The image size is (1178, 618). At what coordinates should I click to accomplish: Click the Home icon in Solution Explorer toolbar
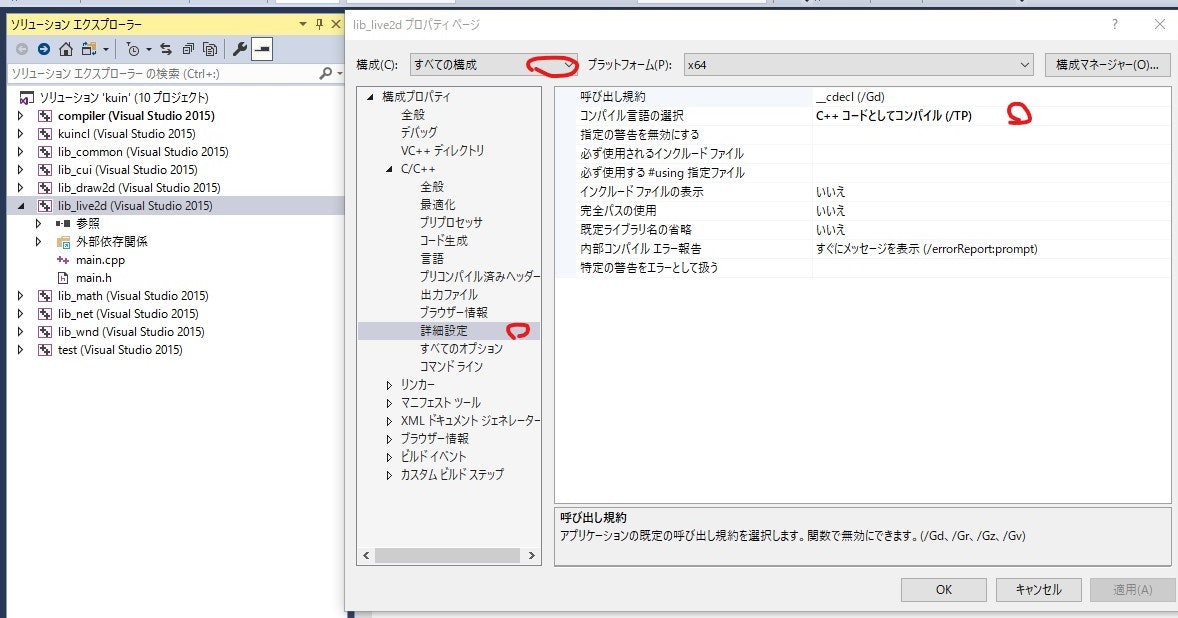click(66, 50)
